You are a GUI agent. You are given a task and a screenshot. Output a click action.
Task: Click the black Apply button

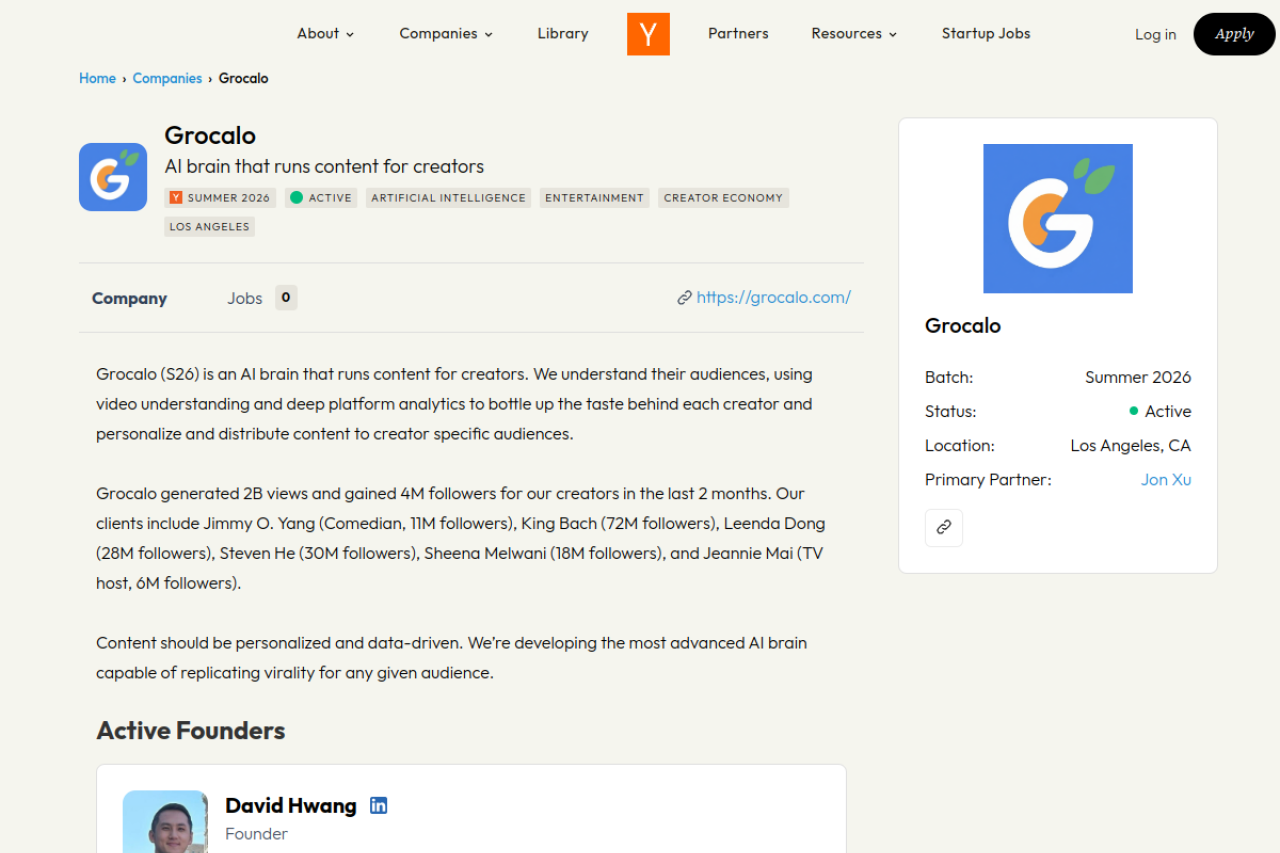pos(1234,34)
